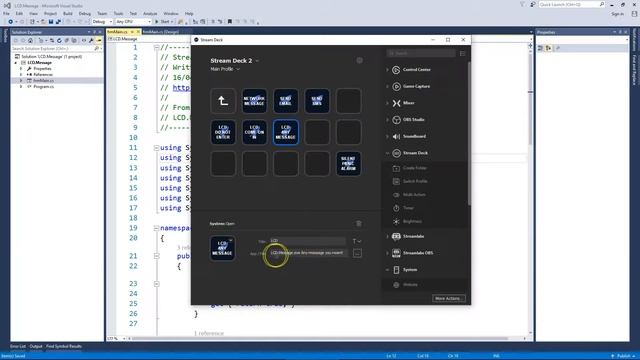Click the App / File path field
This screenshot has height=360, width=640.
pos(309,253)
